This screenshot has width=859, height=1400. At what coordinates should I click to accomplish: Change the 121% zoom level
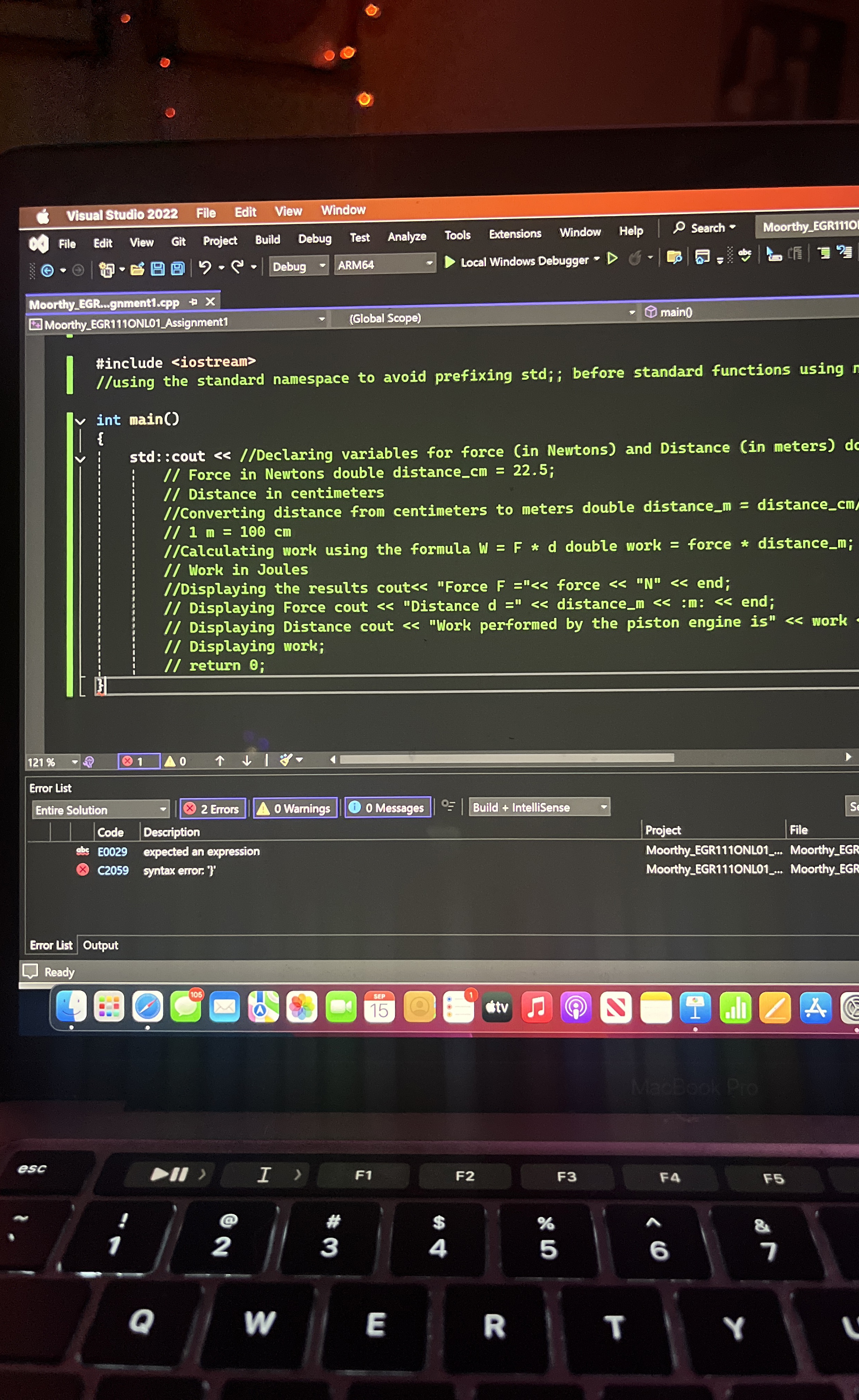[x=49, y=761]
